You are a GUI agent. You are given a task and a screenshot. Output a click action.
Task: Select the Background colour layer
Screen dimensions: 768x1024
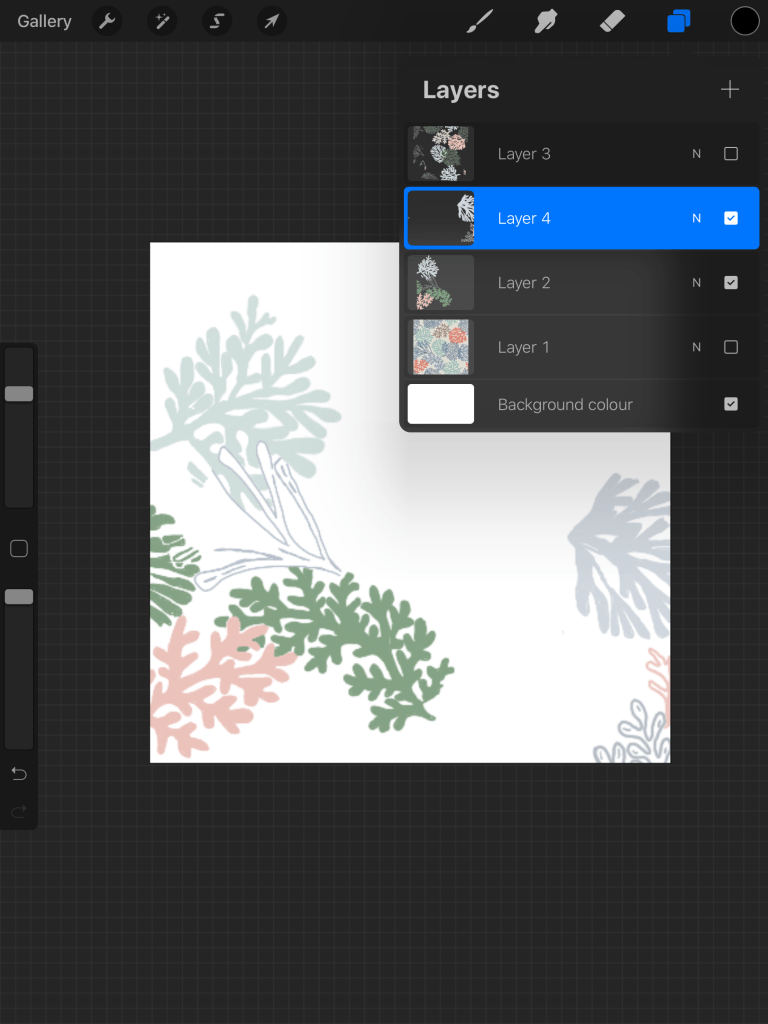tap(565, 404)
